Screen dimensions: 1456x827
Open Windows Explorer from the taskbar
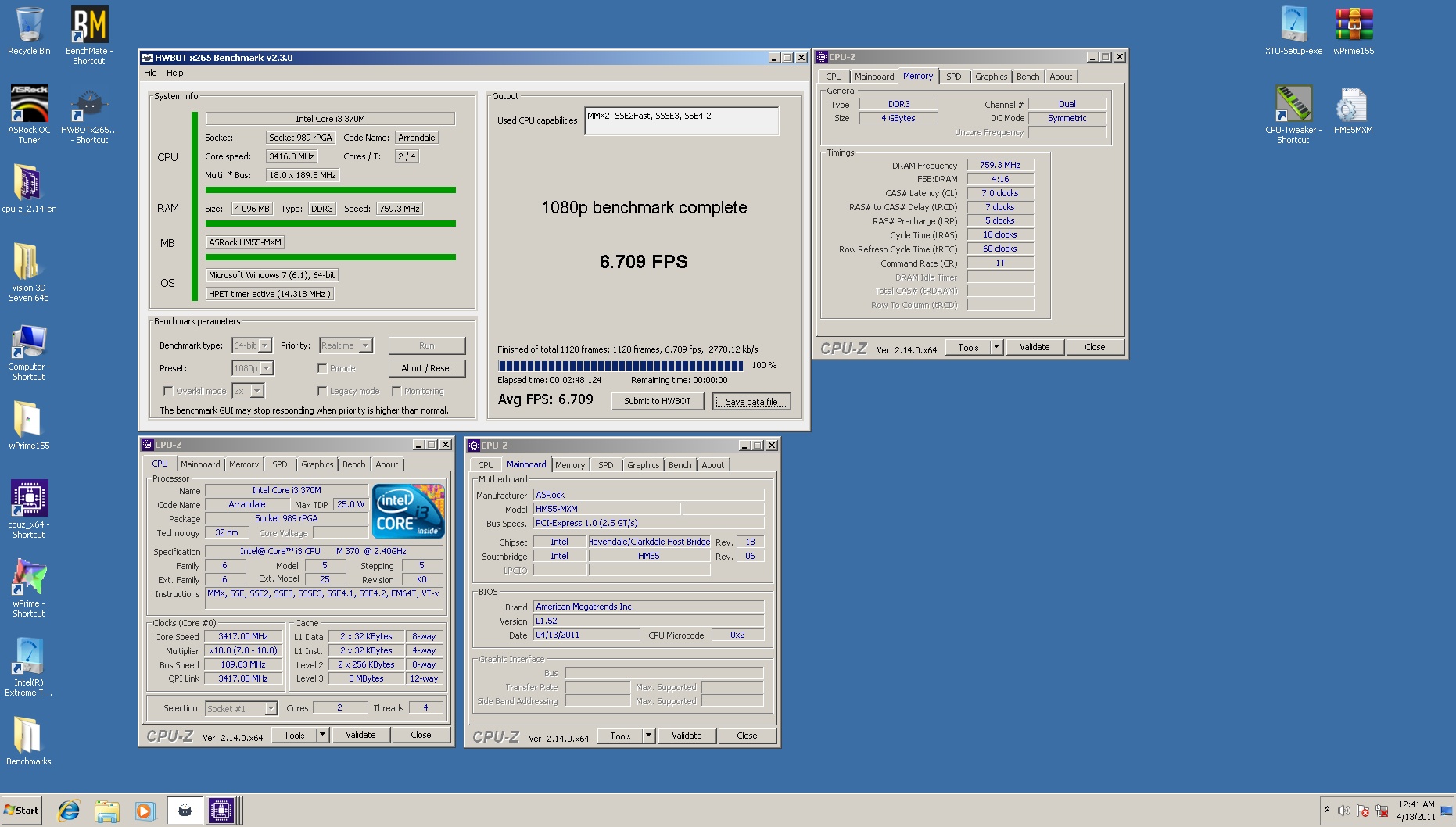(107, 811)
